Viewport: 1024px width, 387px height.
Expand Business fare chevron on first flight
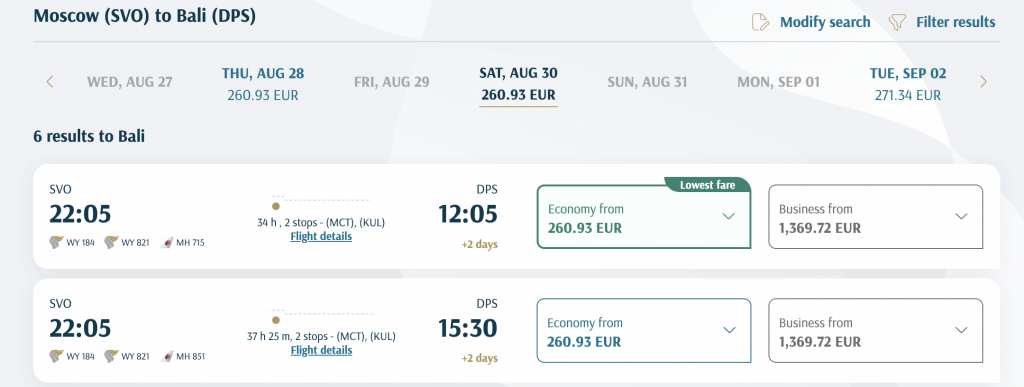coord(961,217)
